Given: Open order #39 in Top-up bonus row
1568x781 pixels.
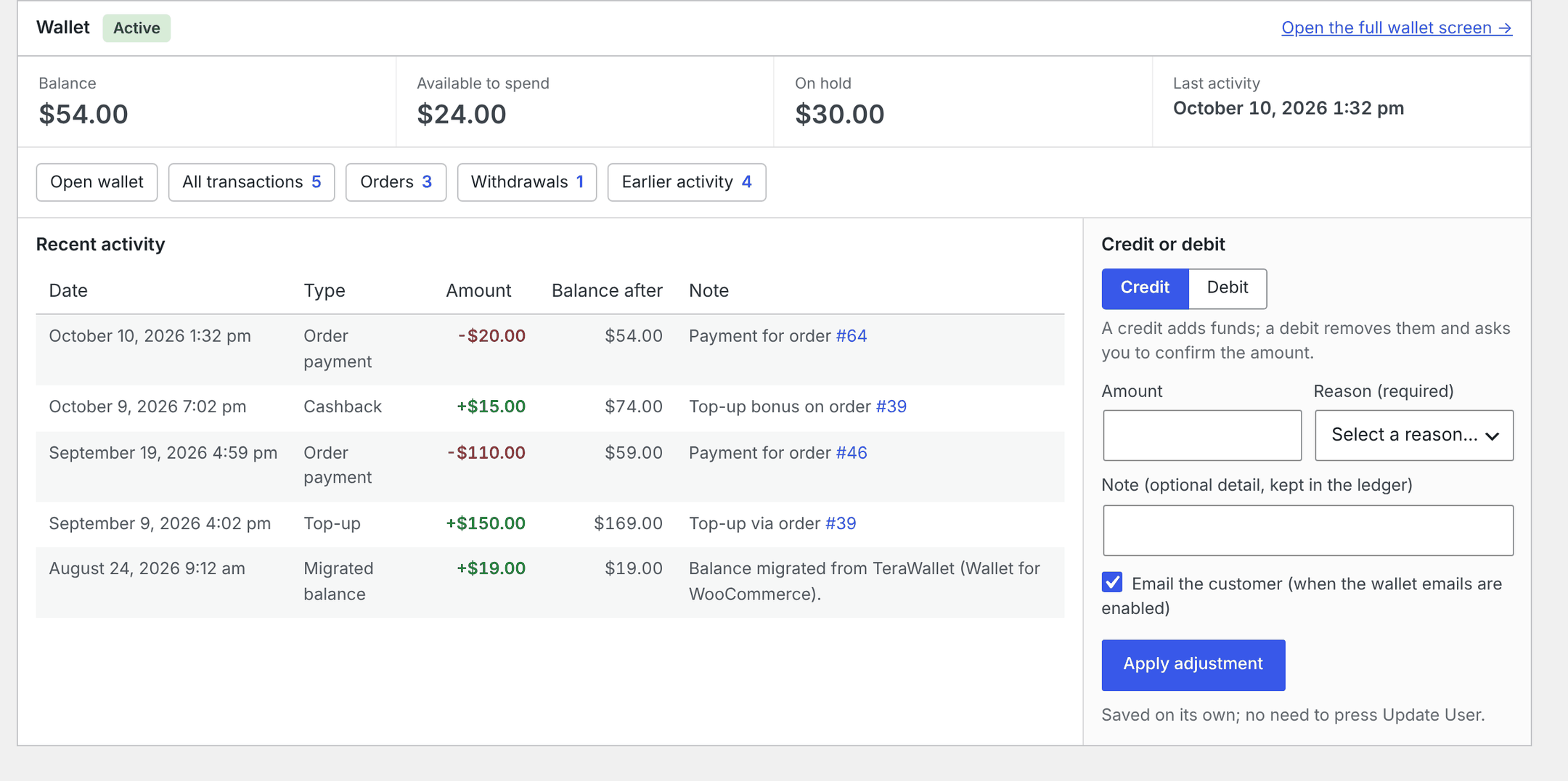Looking at the screenshot, I should pos(891,406).
